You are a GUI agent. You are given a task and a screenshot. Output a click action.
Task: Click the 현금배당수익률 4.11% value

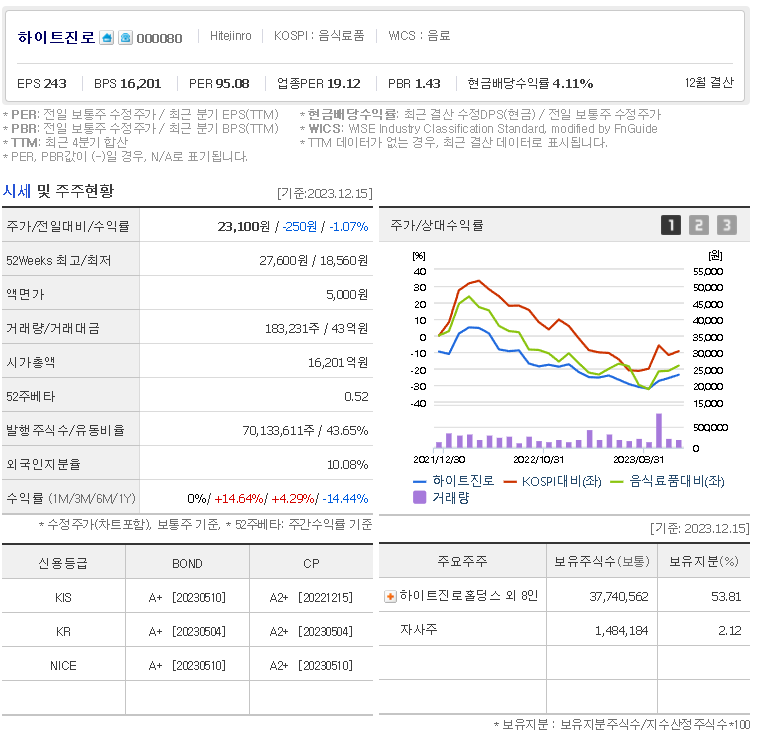click(530, 84)
